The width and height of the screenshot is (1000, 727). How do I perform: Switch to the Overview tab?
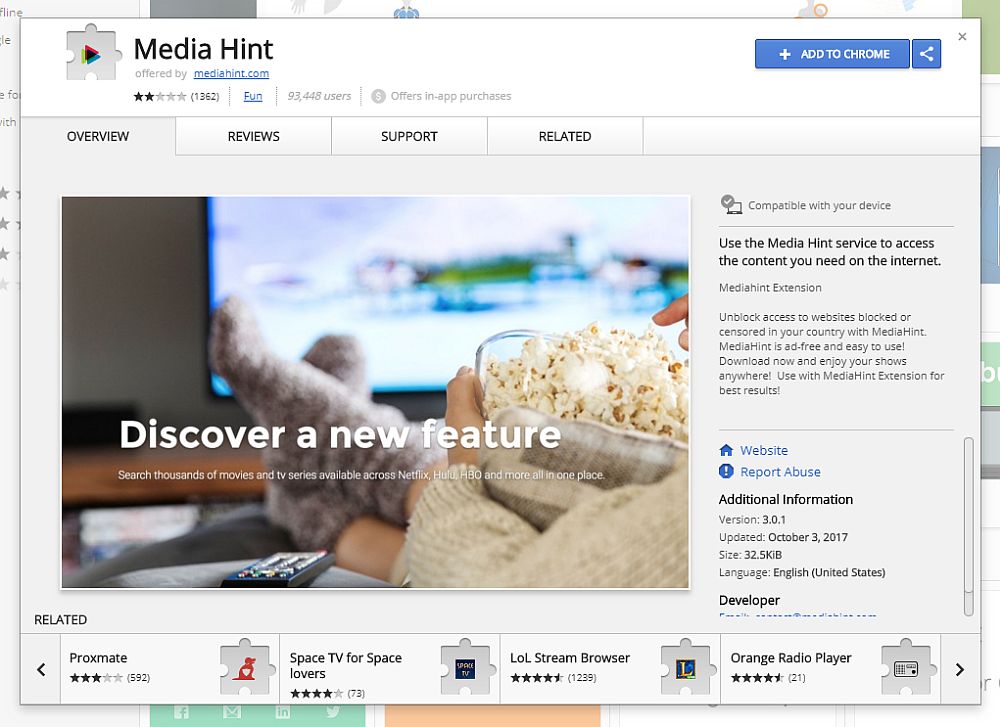coord(98,136)
